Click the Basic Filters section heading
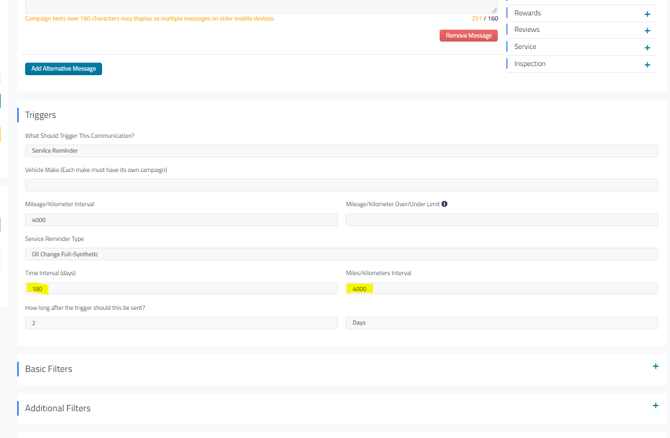The image size is (670, 438). (49, 369)
